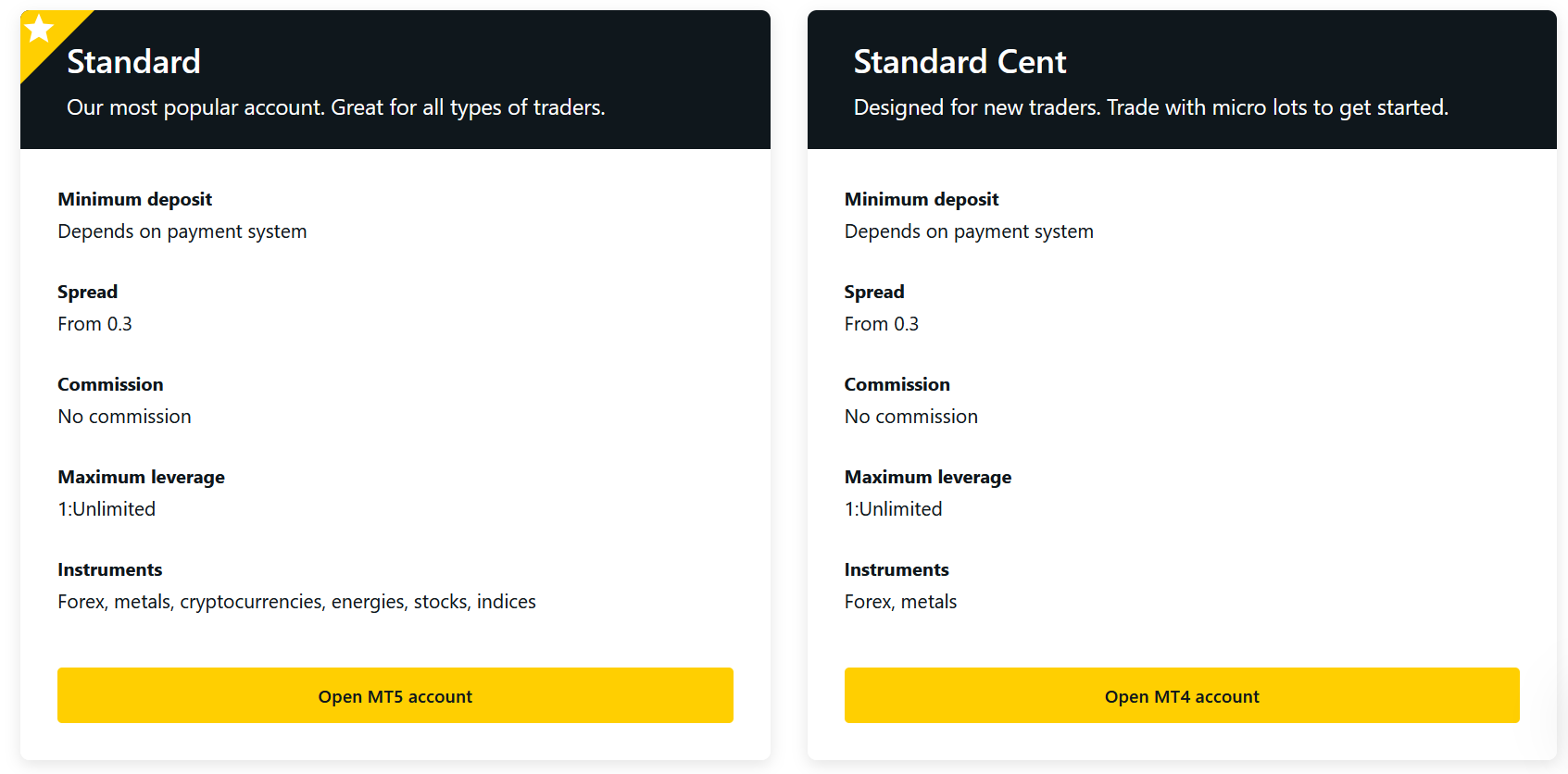Click 'From 0.3' spread in Standard card
Screen dimensions: 1568x774
[x=94, y=324]
